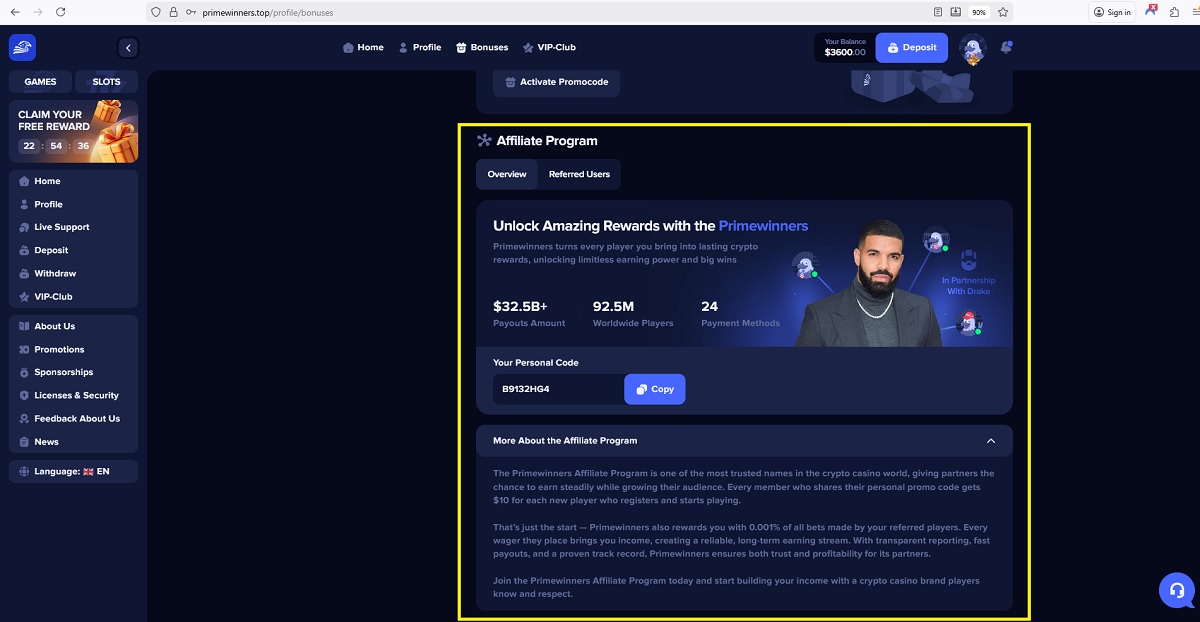
Task: Open the live chat headset icon
Action: (1177, 590)
